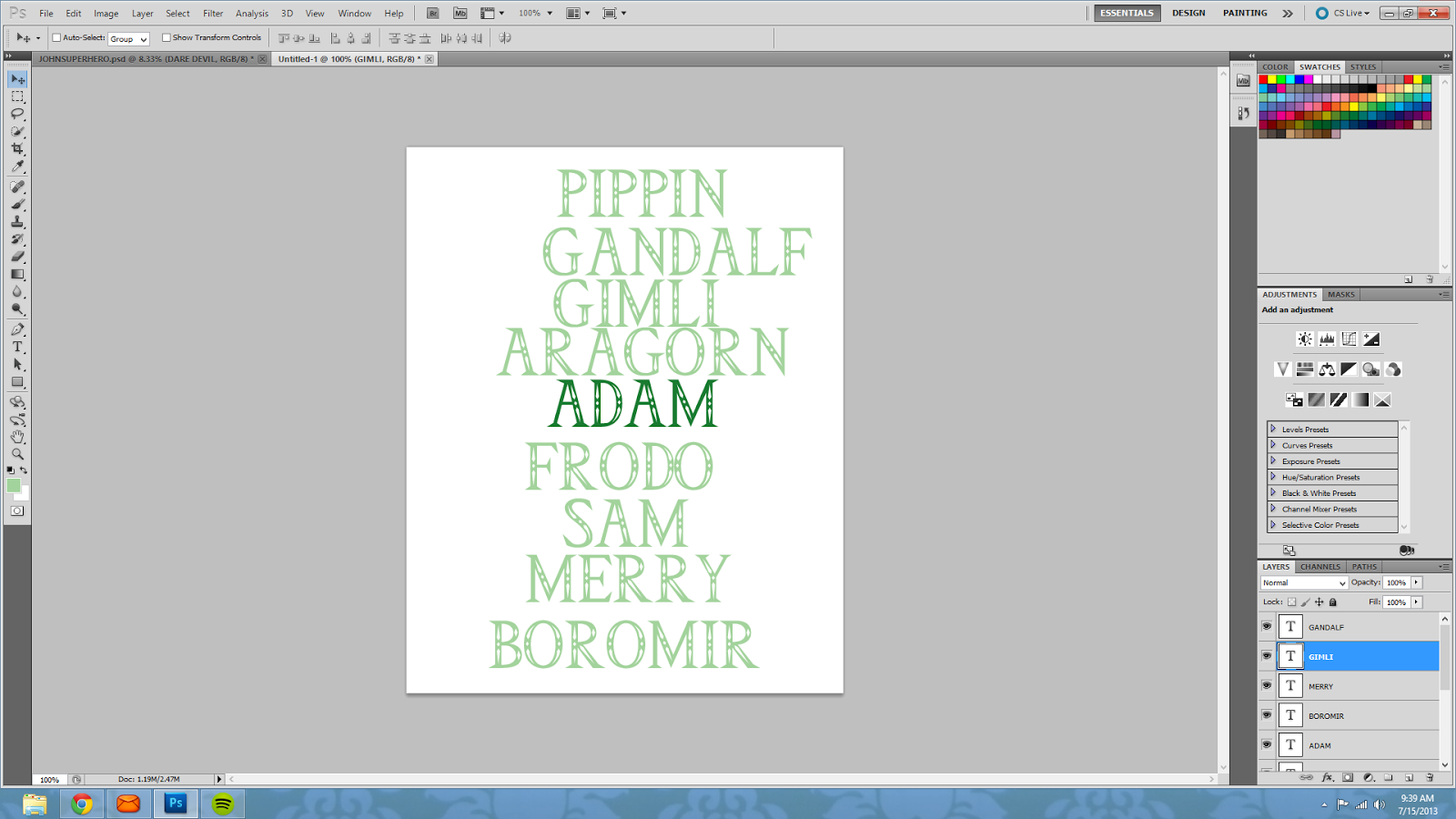
Task: Pick the red swatch in Swatches panel
Action: point(1263,79)
